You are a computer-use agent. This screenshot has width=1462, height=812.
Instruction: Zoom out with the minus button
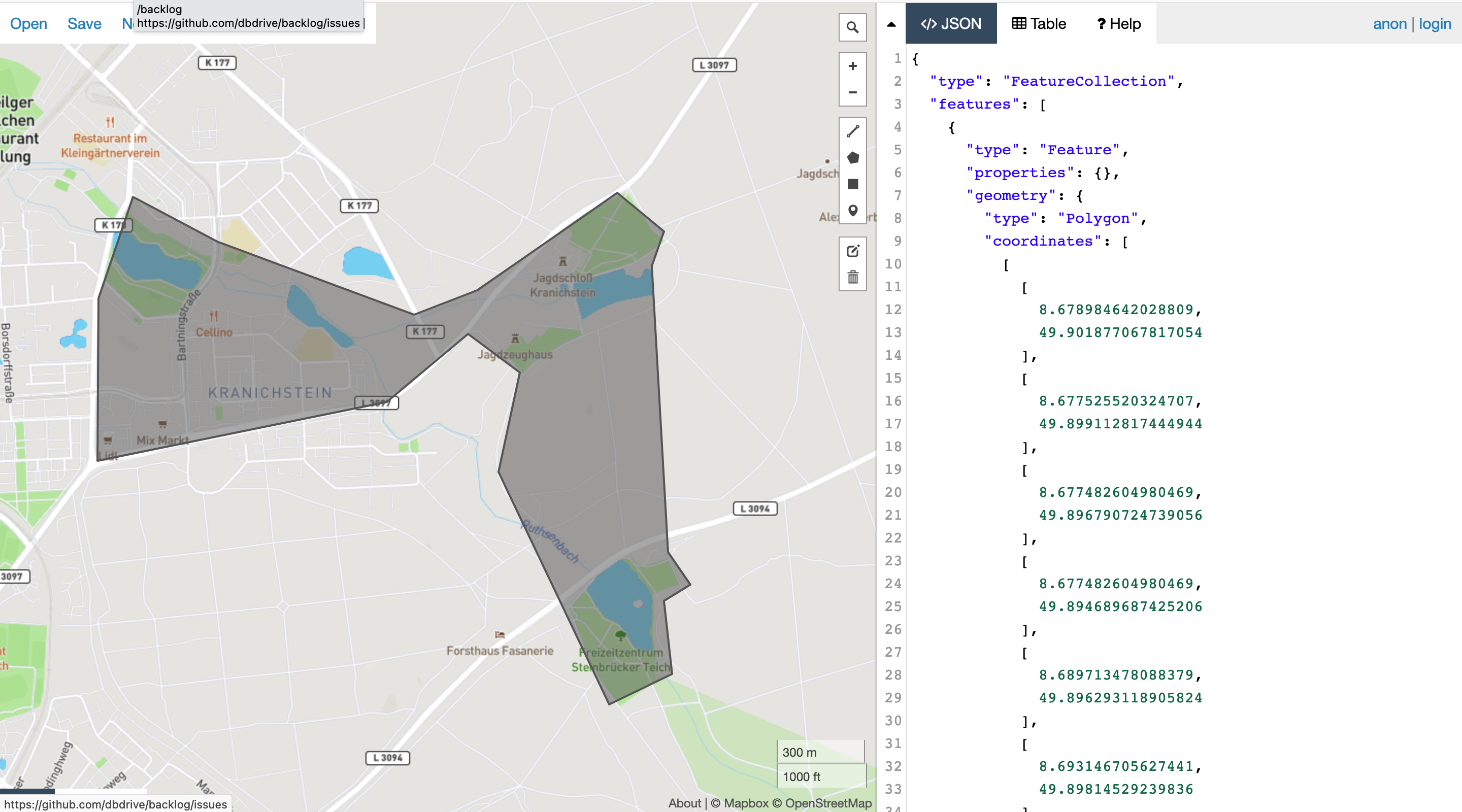(852, 92)
